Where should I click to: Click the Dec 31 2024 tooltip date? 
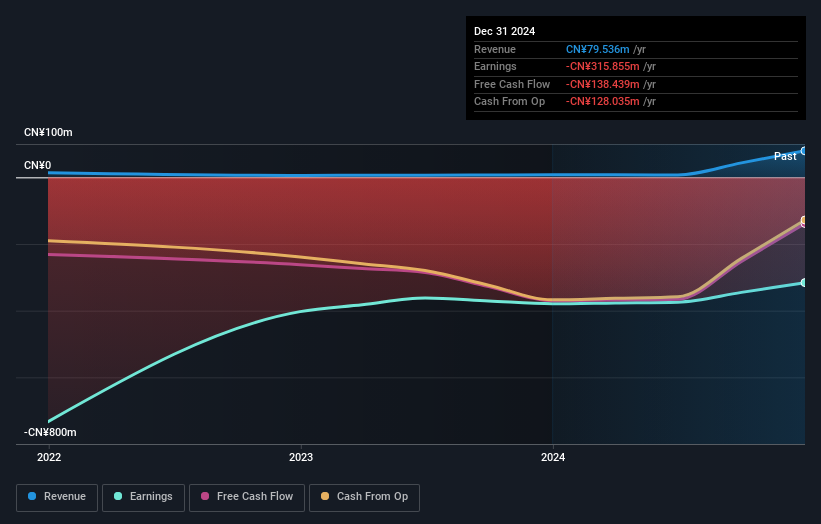504,31
